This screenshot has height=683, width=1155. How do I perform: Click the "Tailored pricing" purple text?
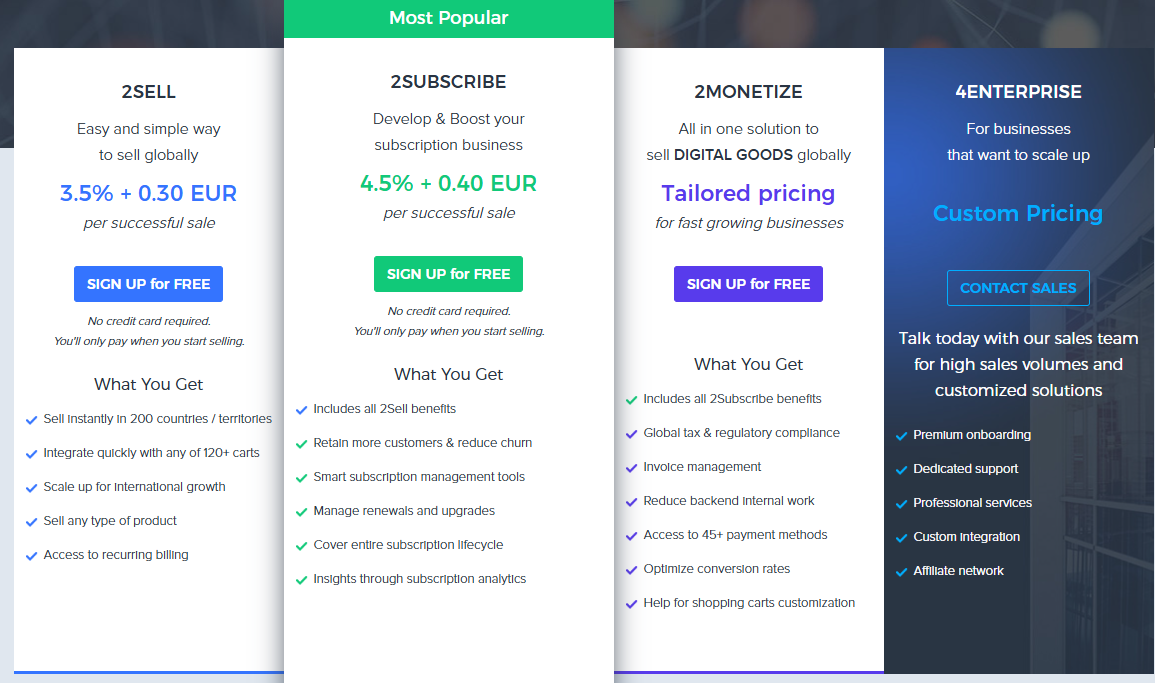[748, 193]
